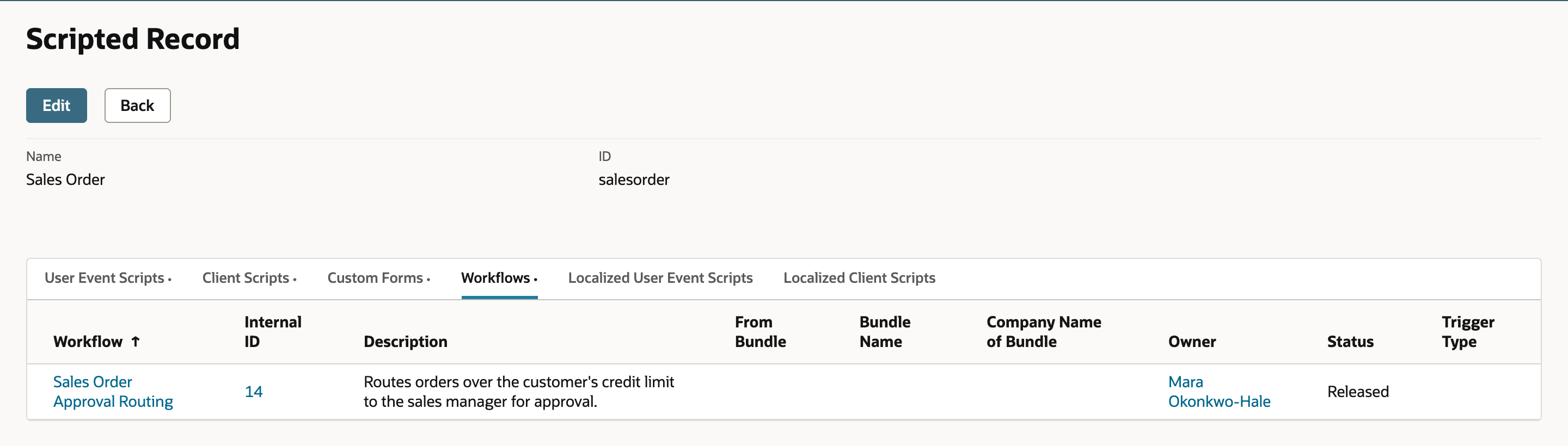Viewport: 1568px width, 446px height.
Task: Switch to the Client Scripts tab
Action: coord(249,278)
